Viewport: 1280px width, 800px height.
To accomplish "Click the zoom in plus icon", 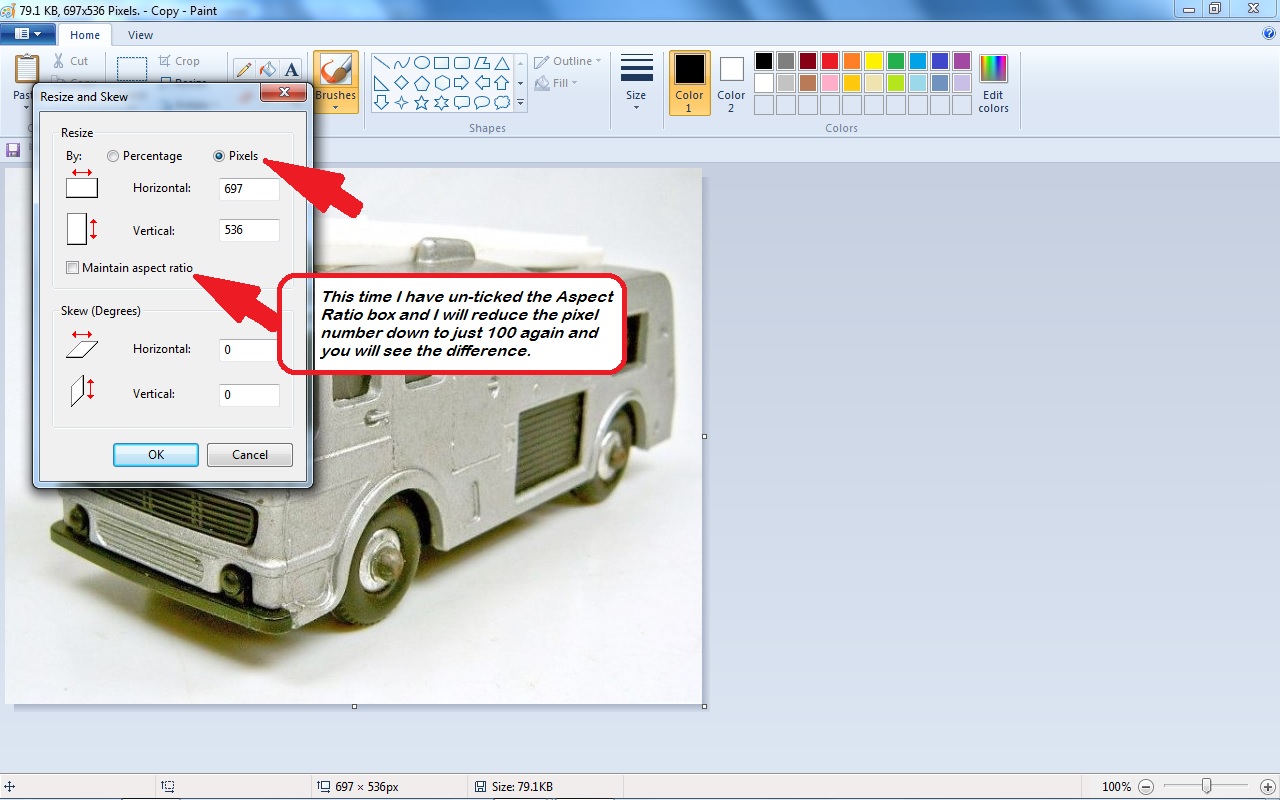I will click(x=1267, y=787).
